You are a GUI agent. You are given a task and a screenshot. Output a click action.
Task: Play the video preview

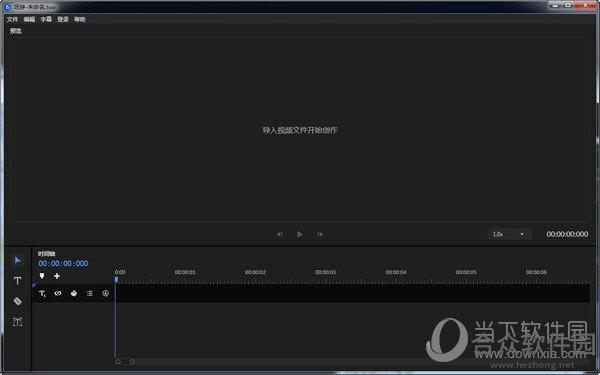point(300,234)
